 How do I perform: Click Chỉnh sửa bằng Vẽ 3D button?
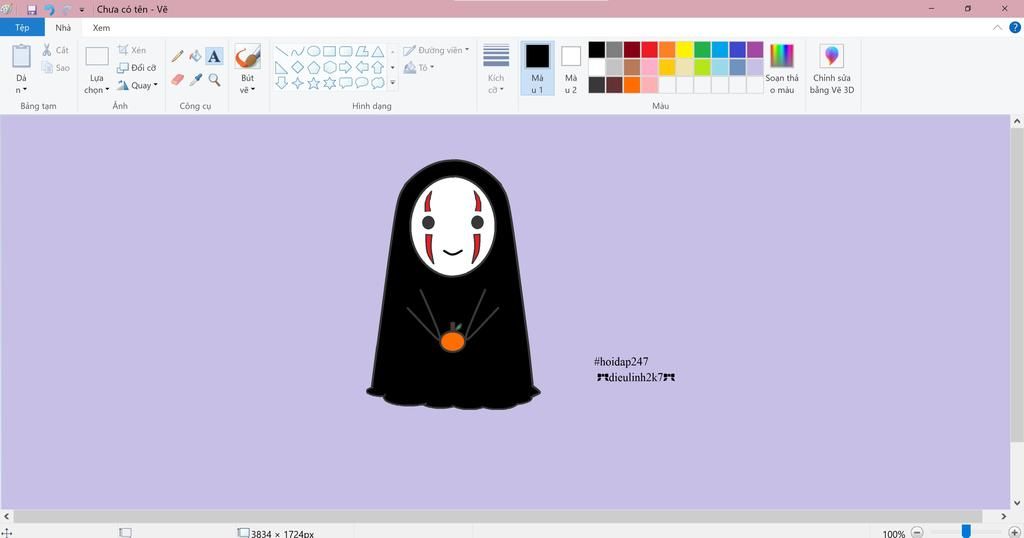coord(832,69)
